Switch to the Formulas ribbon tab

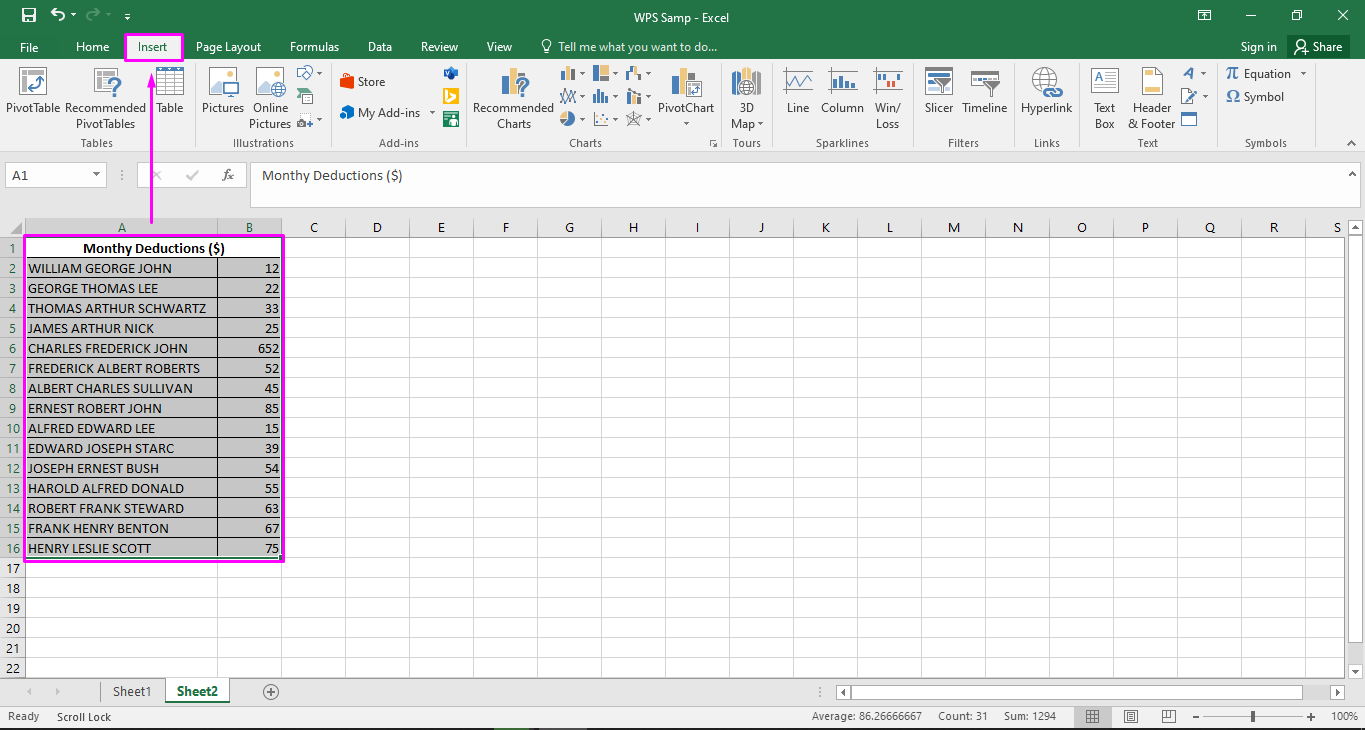coord(314,46)
